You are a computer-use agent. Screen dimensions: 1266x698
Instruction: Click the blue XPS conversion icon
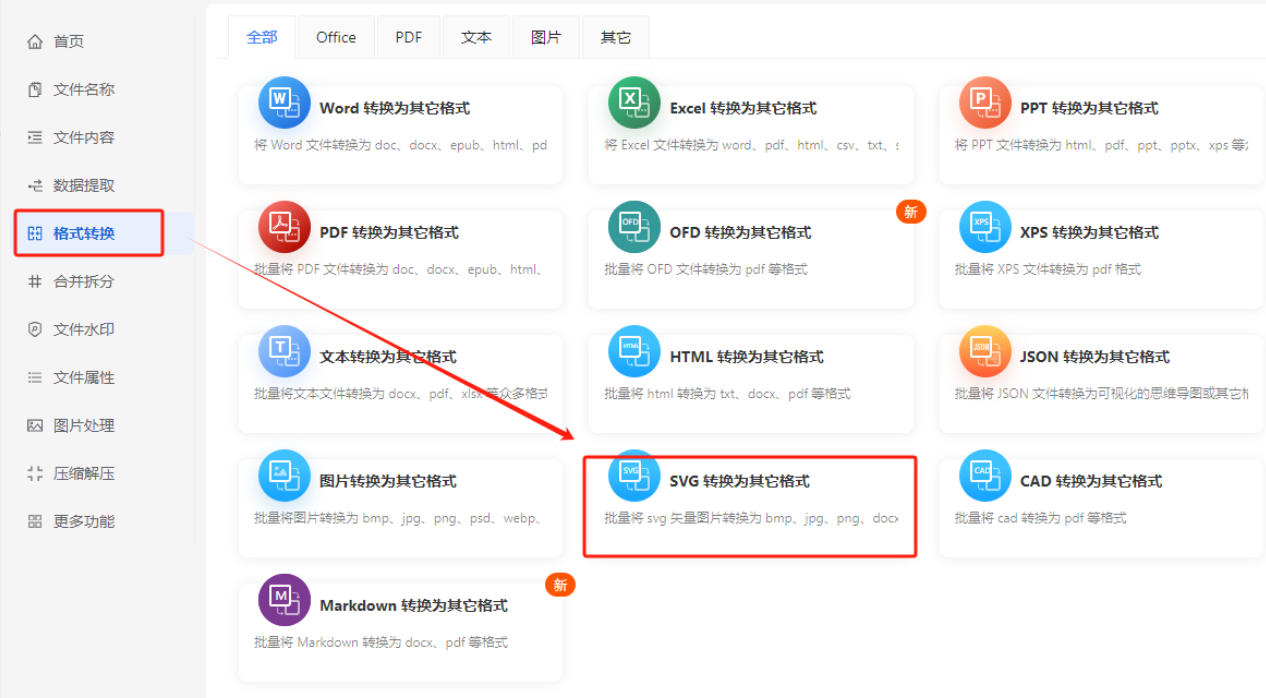coord(985,227)
